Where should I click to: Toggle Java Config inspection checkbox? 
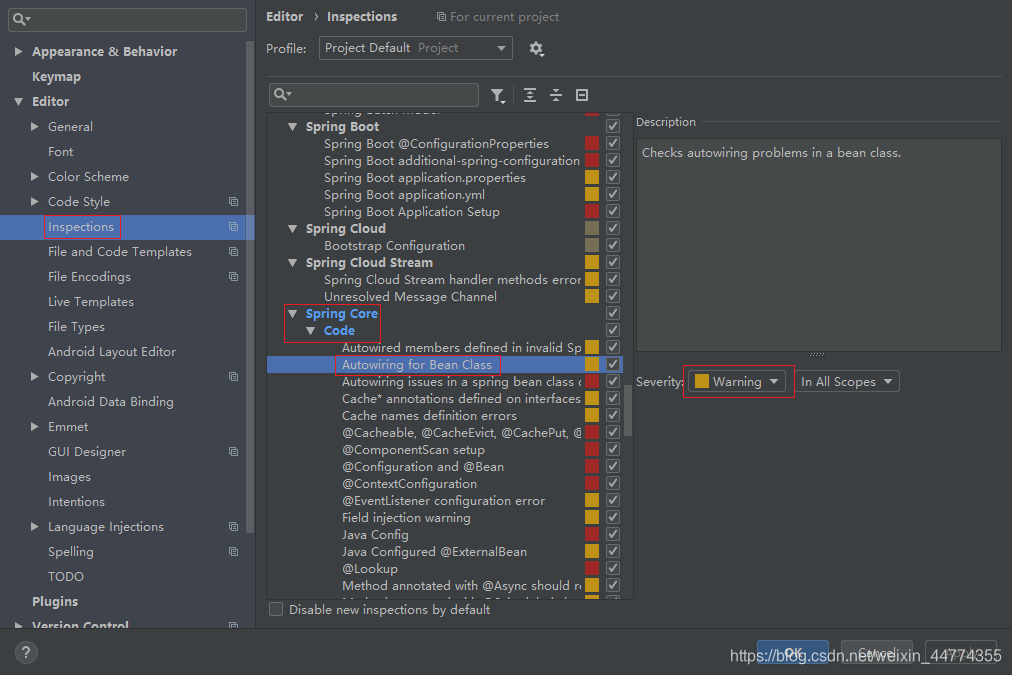click(x=613, y=534)
